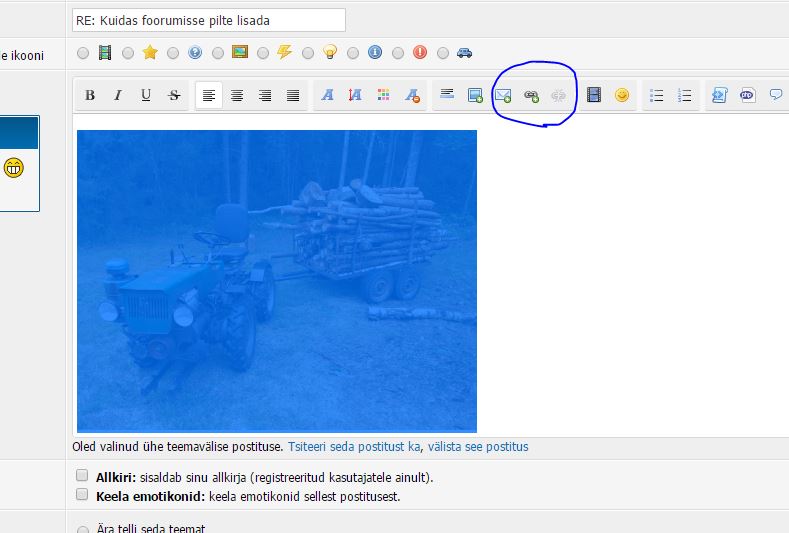Click the 'Tsiteeri seda postitust ka' link
The image size is (789, 533).
coord(354,447)
